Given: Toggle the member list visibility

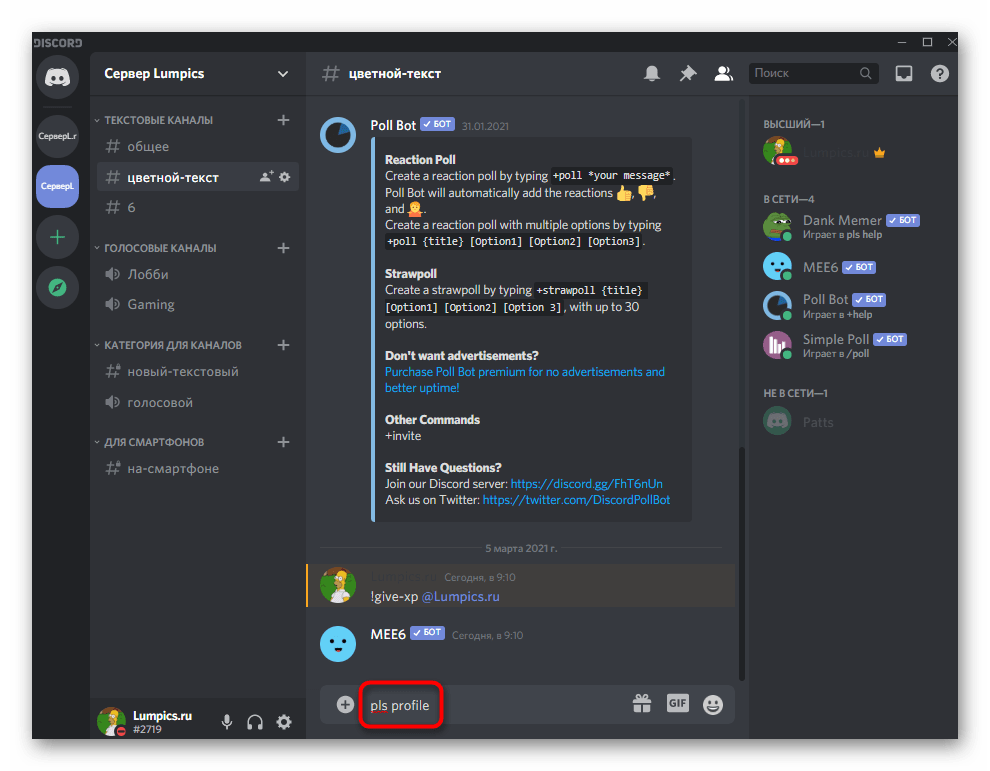Looking at the screenshot, I should coord(722,73).
